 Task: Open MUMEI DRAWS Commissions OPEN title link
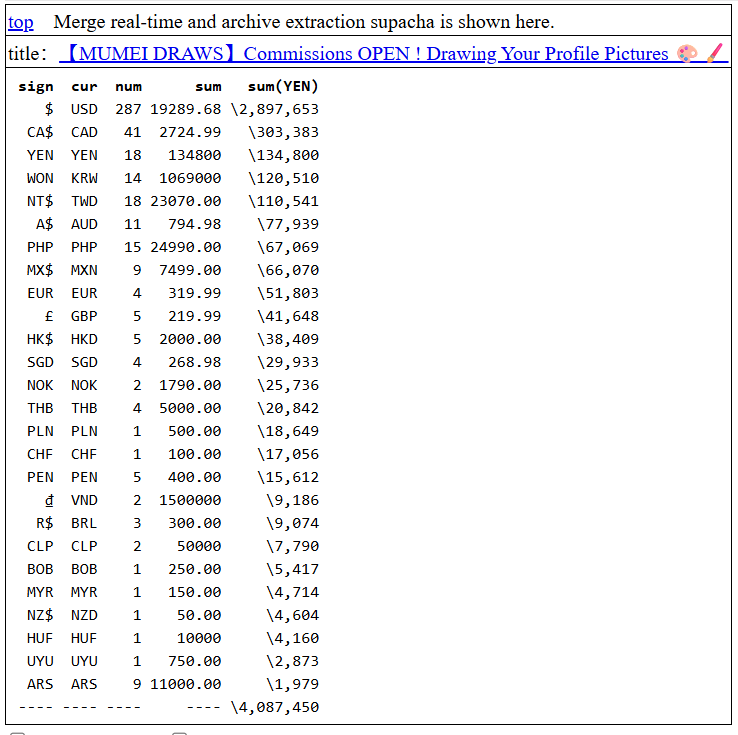393,54
